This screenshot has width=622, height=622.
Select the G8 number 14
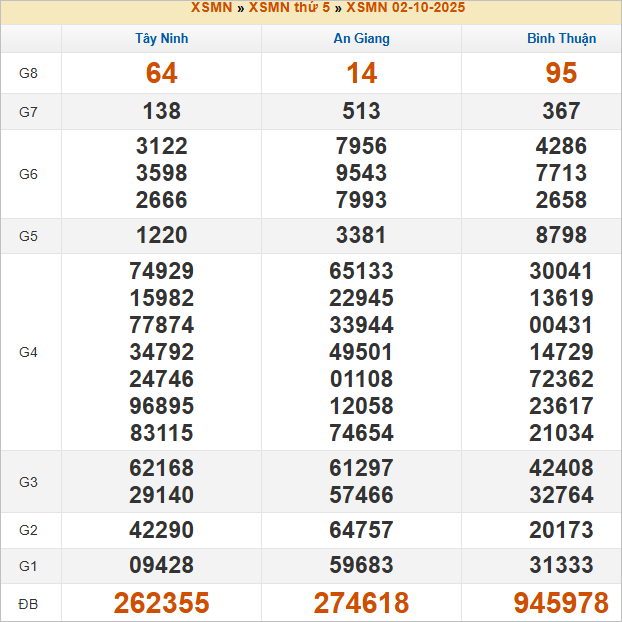click(361, 73)
